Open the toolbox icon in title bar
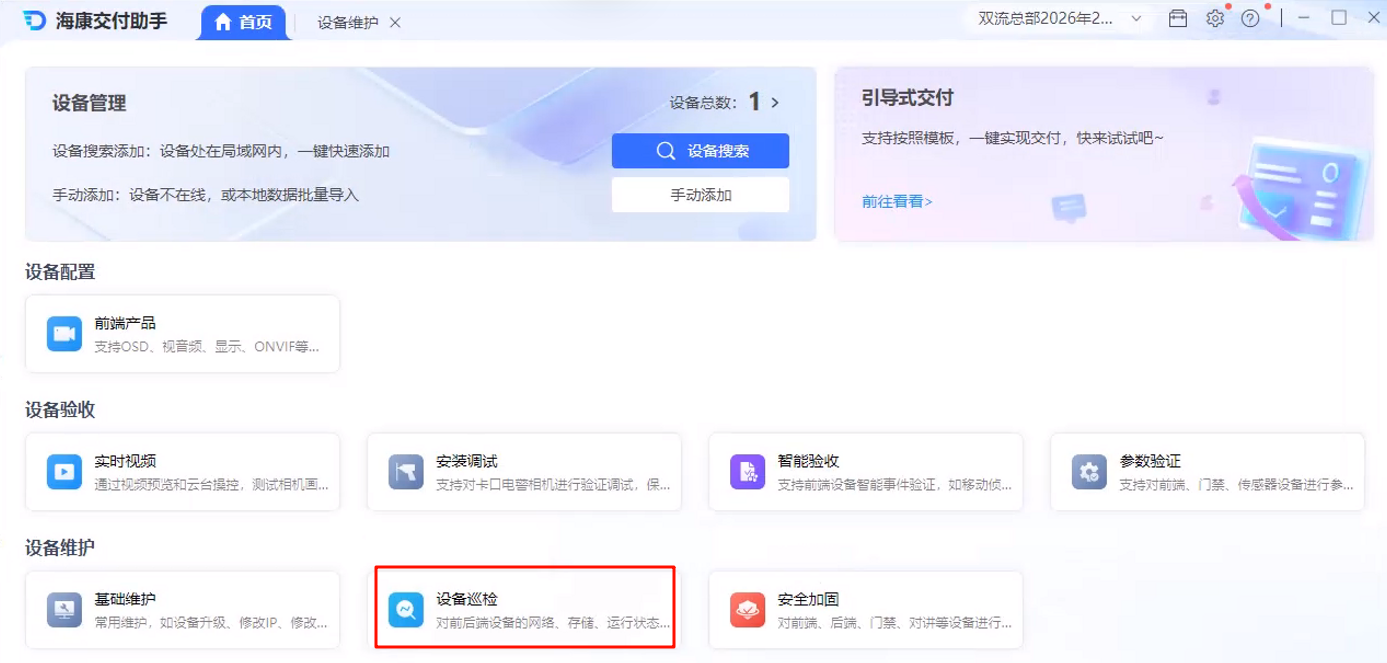The width and height of the screenshot is (1387, 663). 1178,19
